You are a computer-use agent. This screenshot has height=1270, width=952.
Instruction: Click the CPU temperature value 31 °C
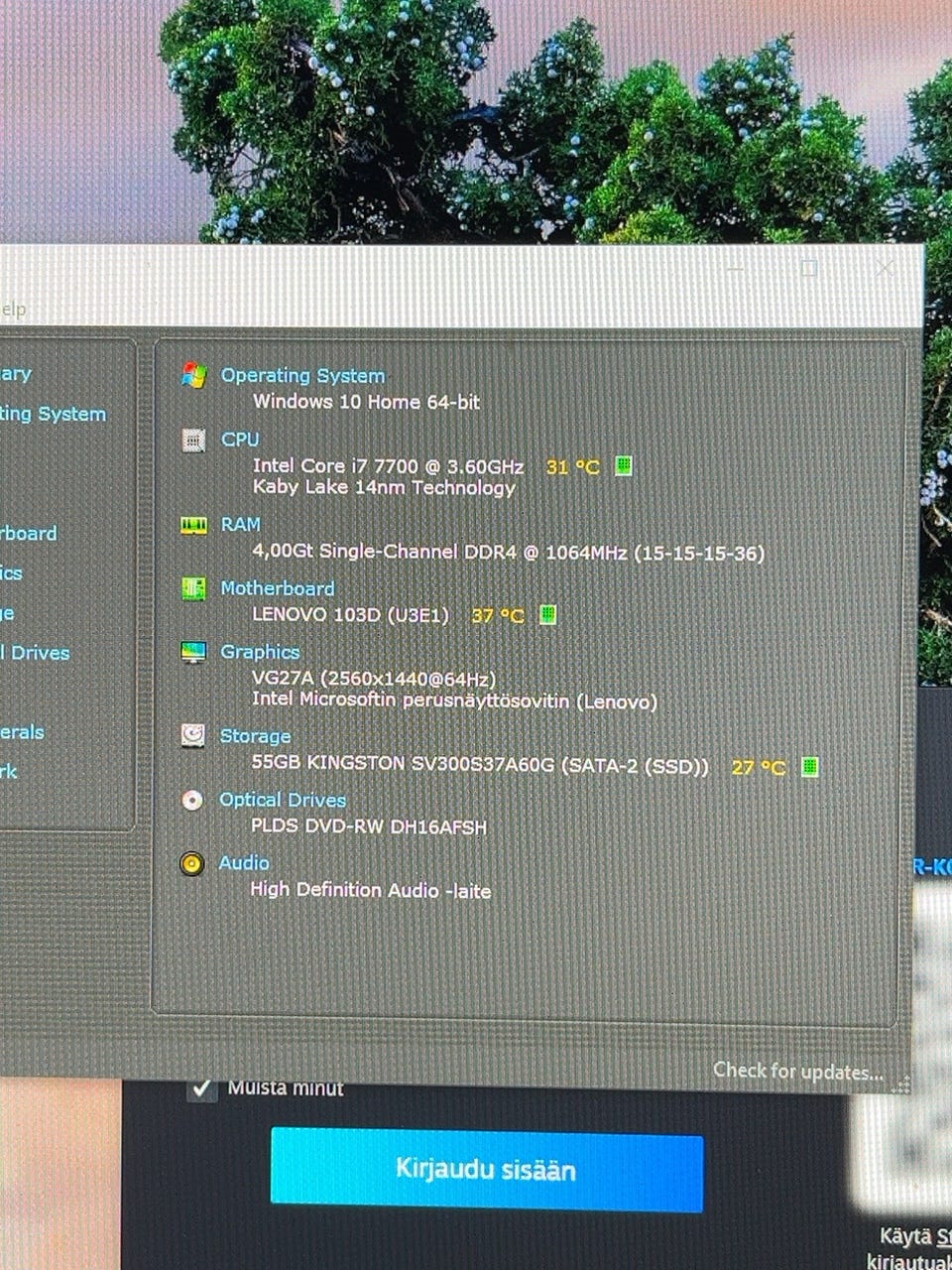(x=572, y=466)
